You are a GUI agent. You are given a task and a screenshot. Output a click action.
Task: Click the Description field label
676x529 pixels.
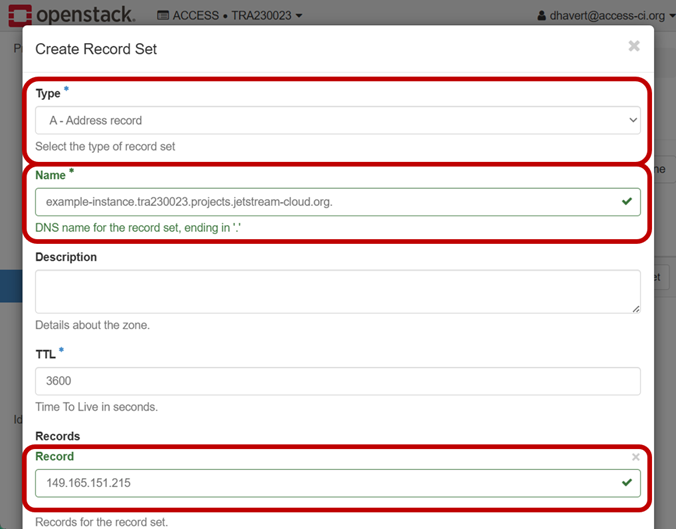[66, 257]
